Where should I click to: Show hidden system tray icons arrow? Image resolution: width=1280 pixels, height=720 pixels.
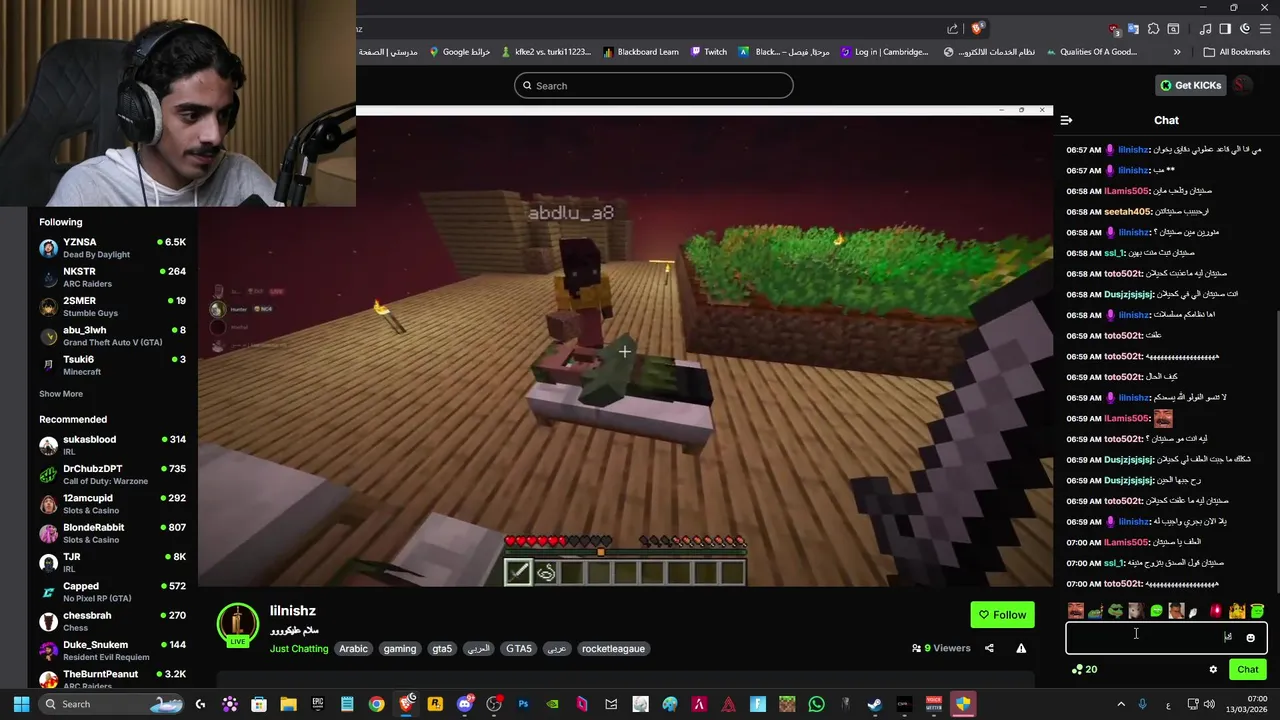click(1121, 704)
